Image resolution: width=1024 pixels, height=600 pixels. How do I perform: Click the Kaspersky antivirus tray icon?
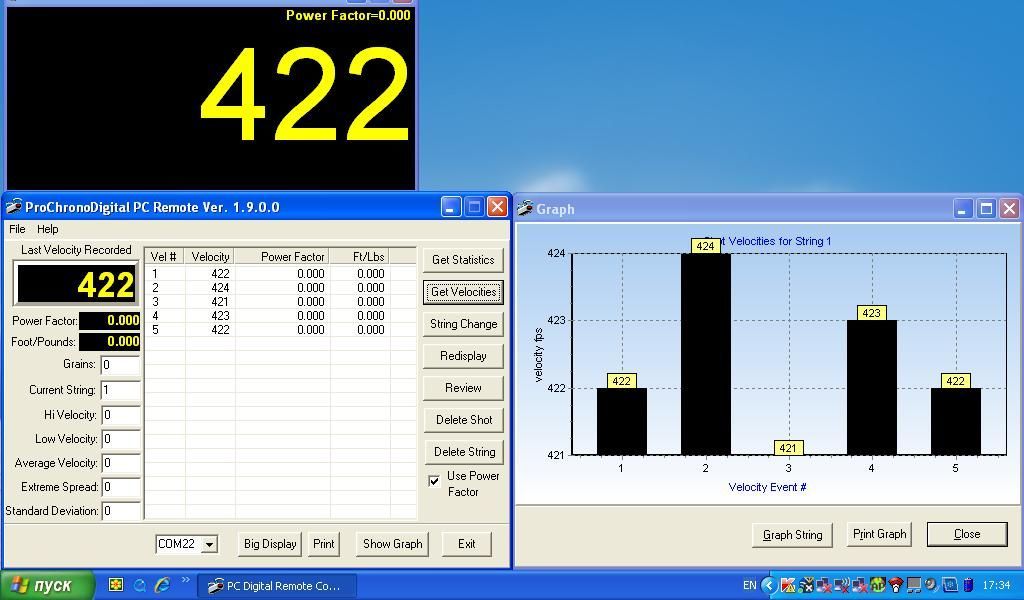click(788, 585)
